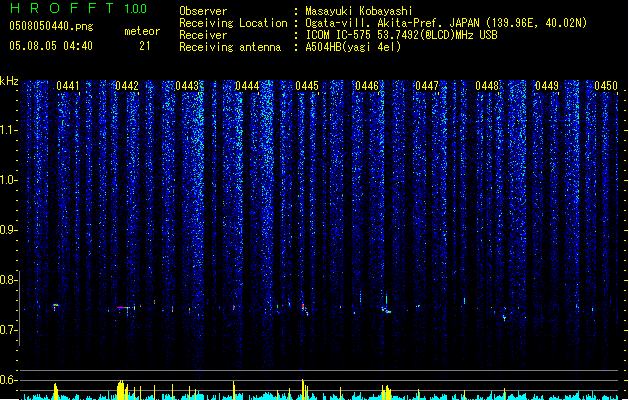
Task: Click receiver value ICOM IC-575 53.7492 MHz
Action: 402,35
